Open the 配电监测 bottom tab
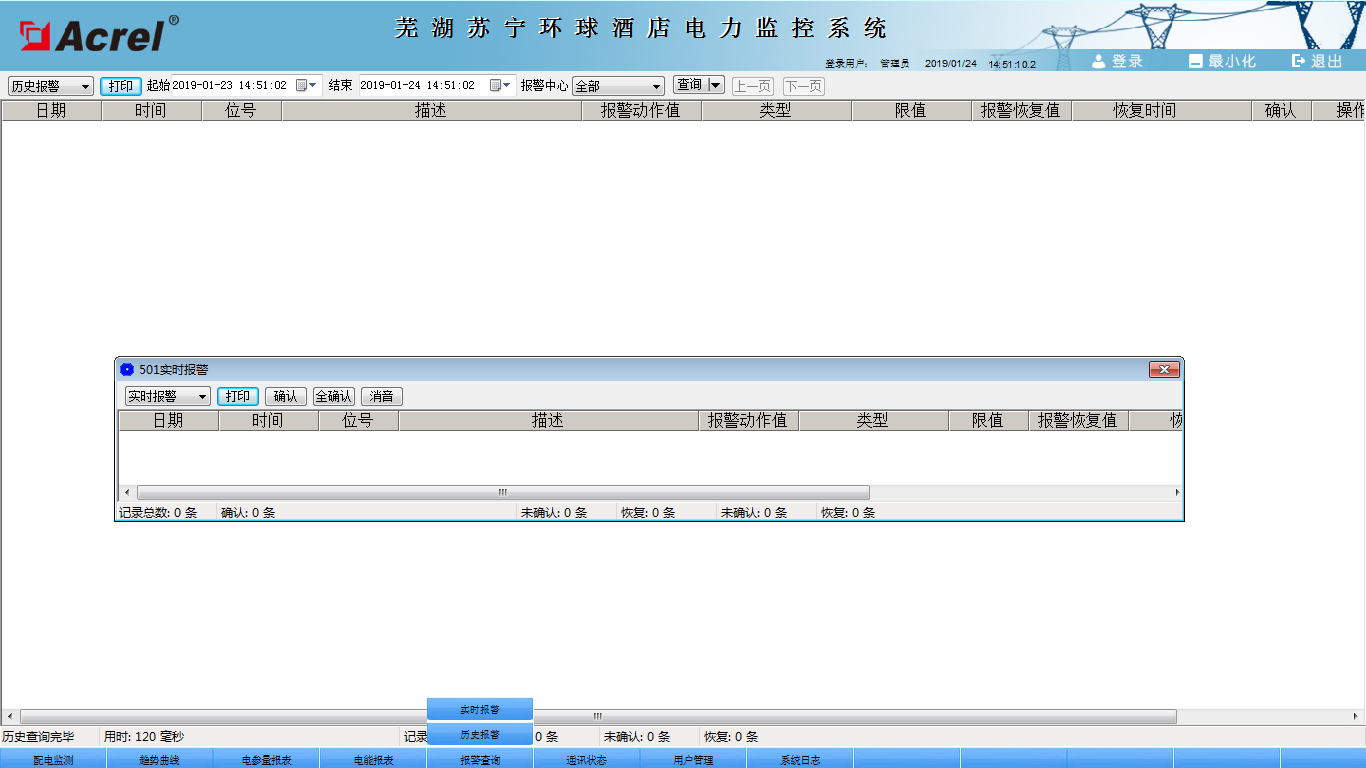This screenshot has width=1366, height=768. [53, 760]
